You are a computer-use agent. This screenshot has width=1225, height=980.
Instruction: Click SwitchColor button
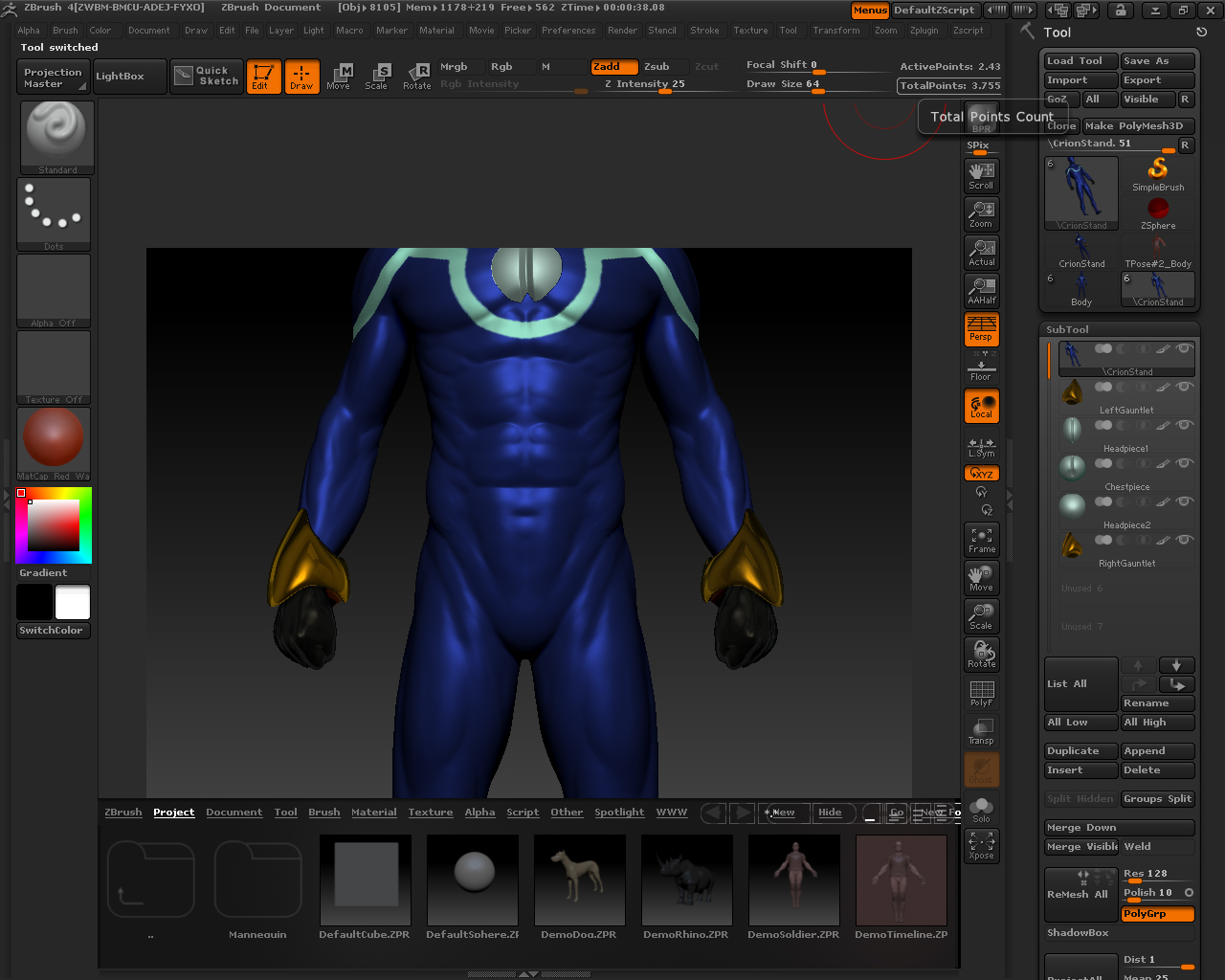tap(54, 631)
